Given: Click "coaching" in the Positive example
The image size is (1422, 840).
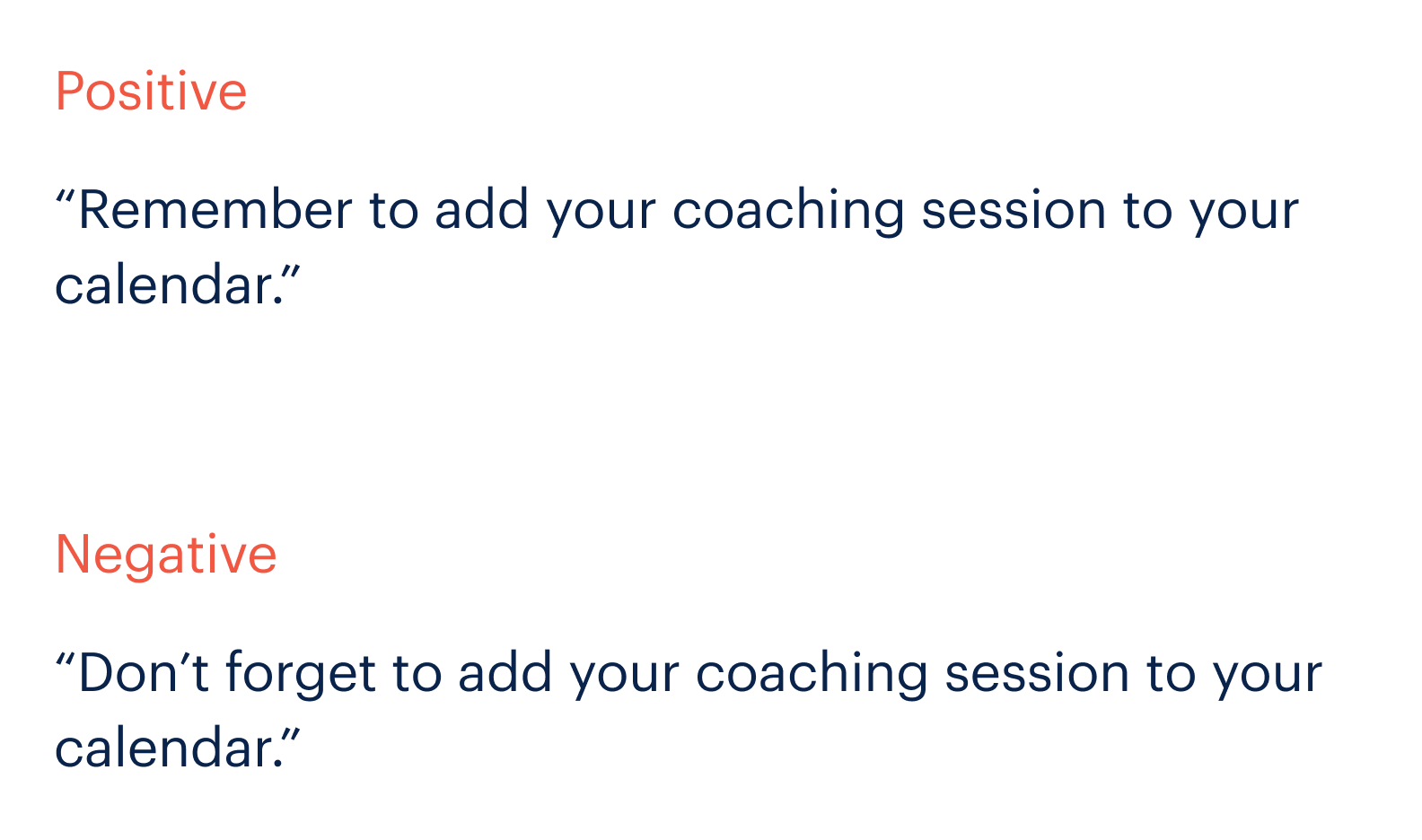Looking at the screenshot, I should point(788,212).
